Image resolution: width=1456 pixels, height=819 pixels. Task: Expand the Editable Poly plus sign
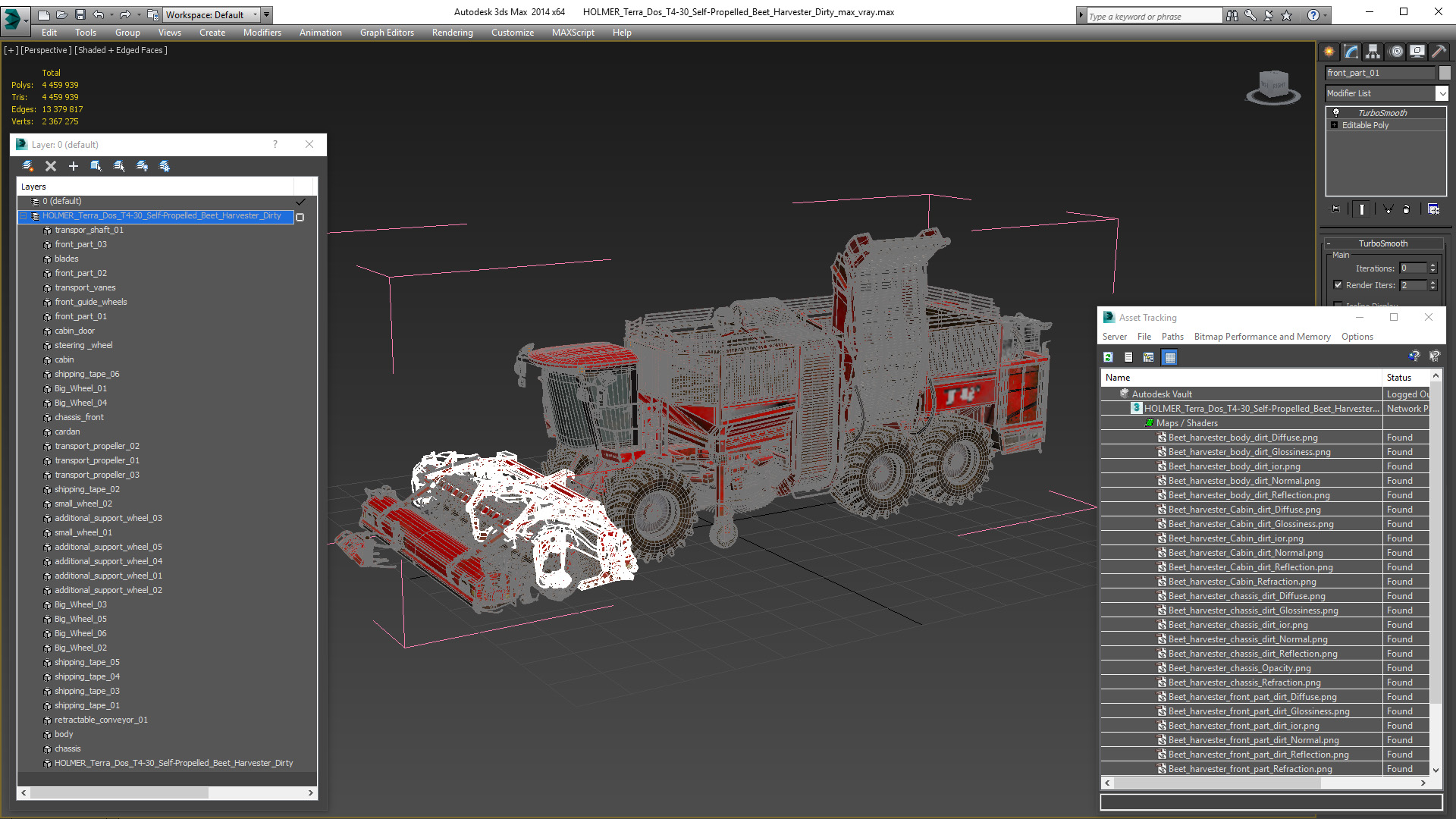tap(1335, 125)
